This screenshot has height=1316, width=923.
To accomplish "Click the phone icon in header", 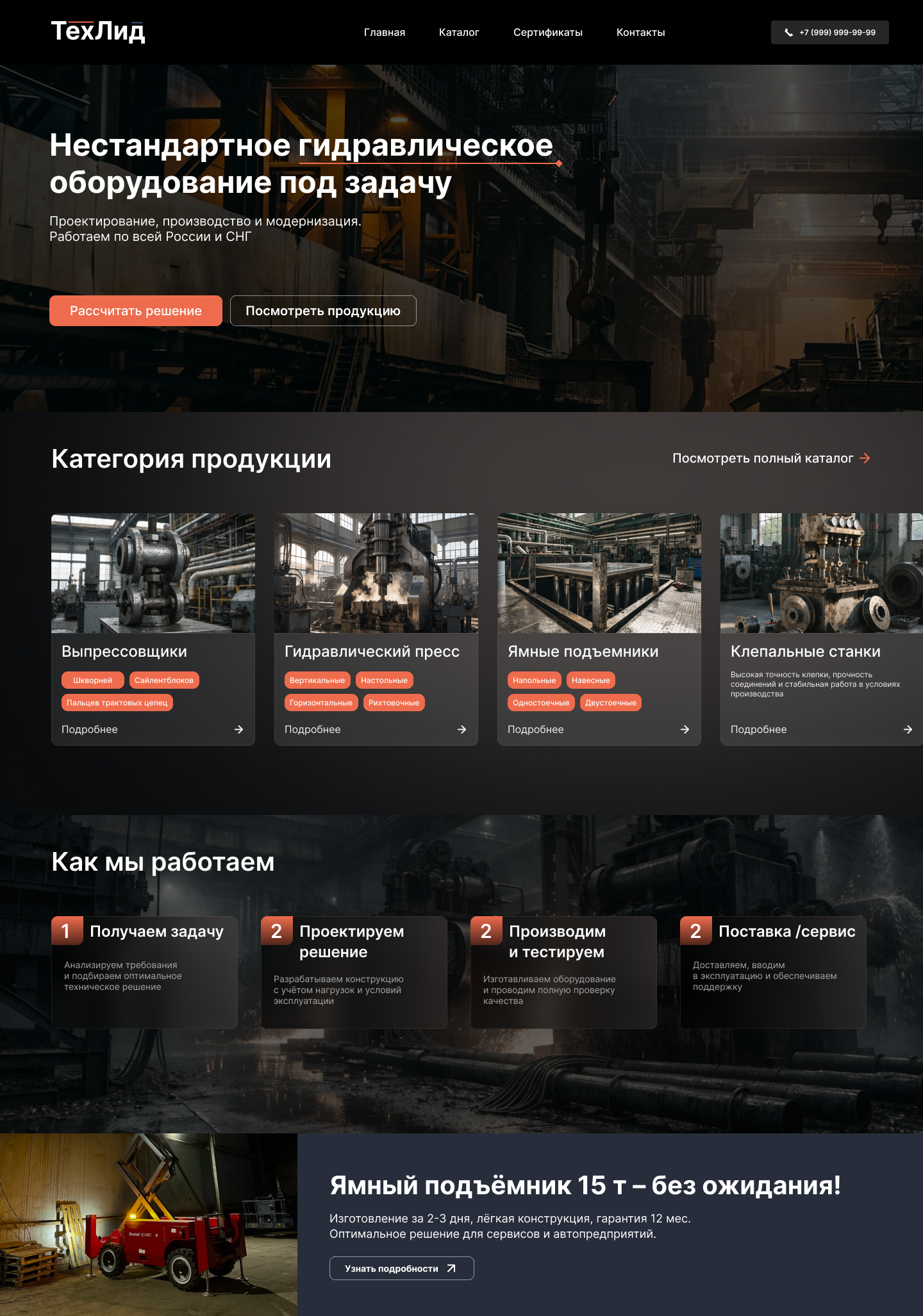I will point(788,33).
